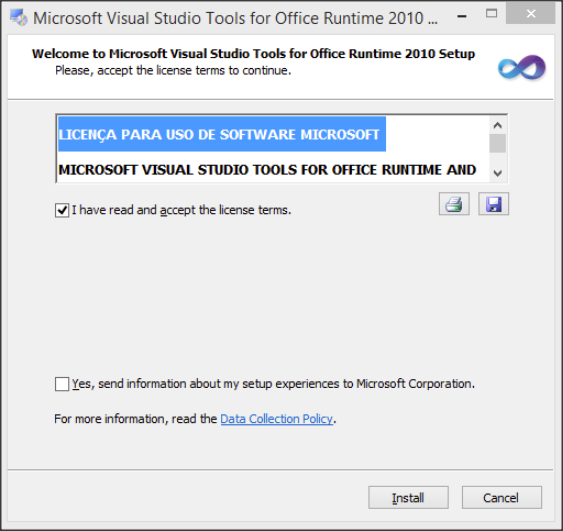This screenshot has height=531, width=563.
Task: Enable sending setup information to Microsoft checkbox
Action: click(x=62, y=384)
